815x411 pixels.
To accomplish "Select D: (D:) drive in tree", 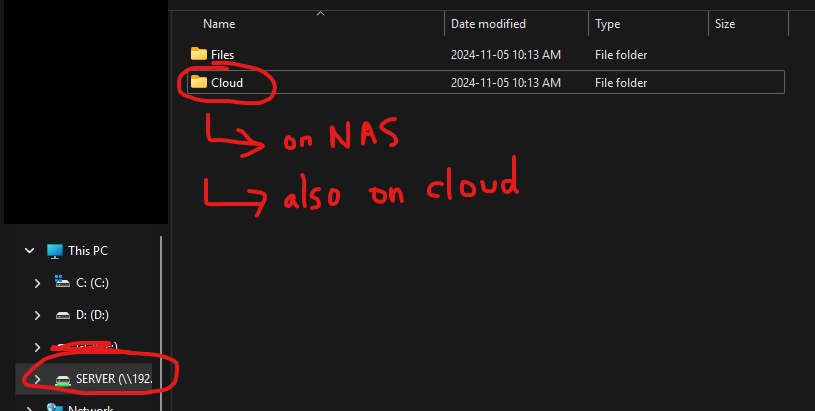I will click(92, 315).
